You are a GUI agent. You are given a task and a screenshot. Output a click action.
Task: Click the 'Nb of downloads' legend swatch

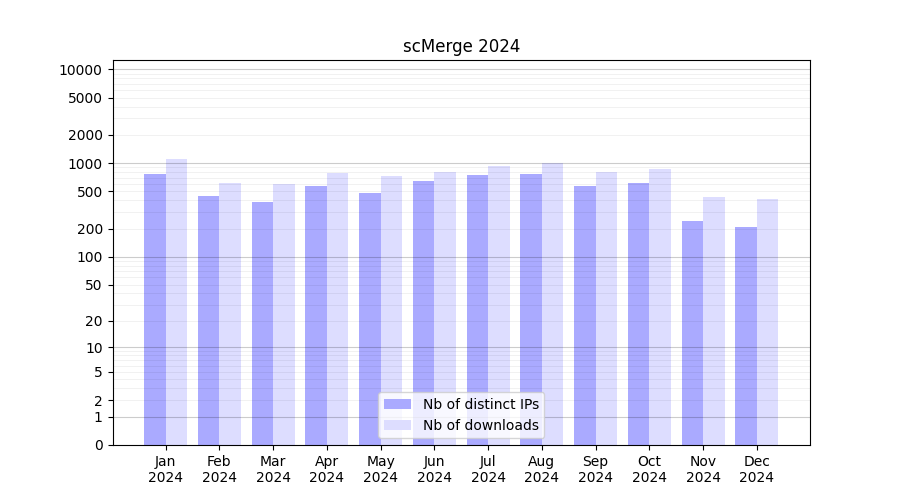(397, 425)
